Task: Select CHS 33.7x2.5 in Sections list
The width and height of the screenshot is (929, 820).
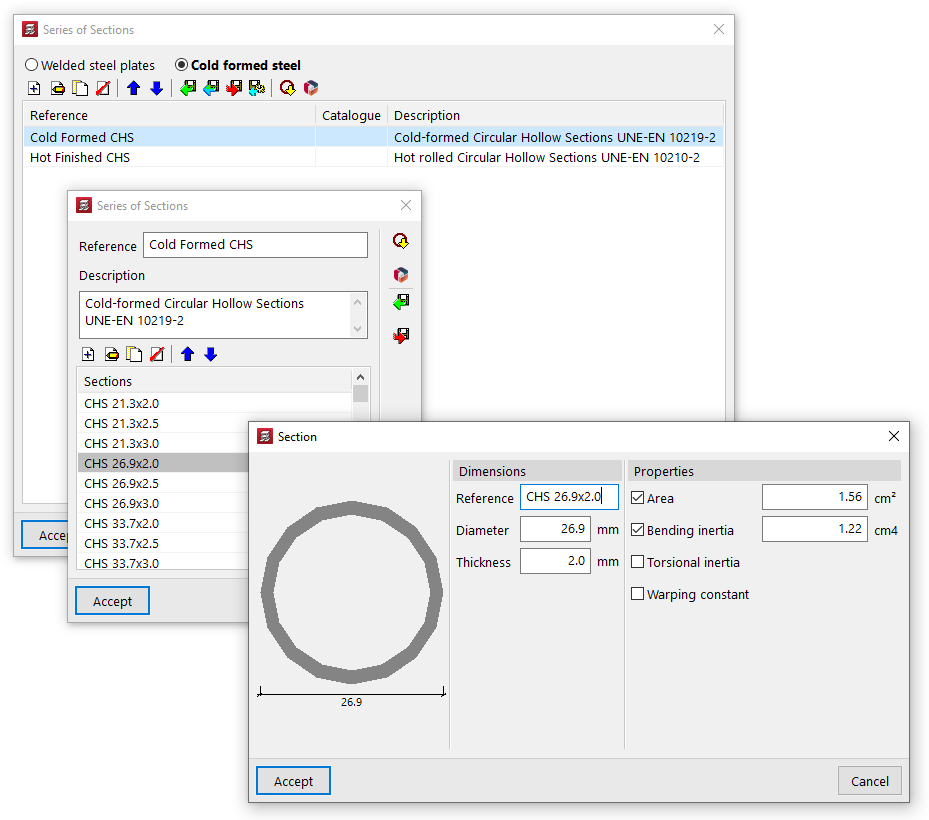Action: (x=163, y=543)
